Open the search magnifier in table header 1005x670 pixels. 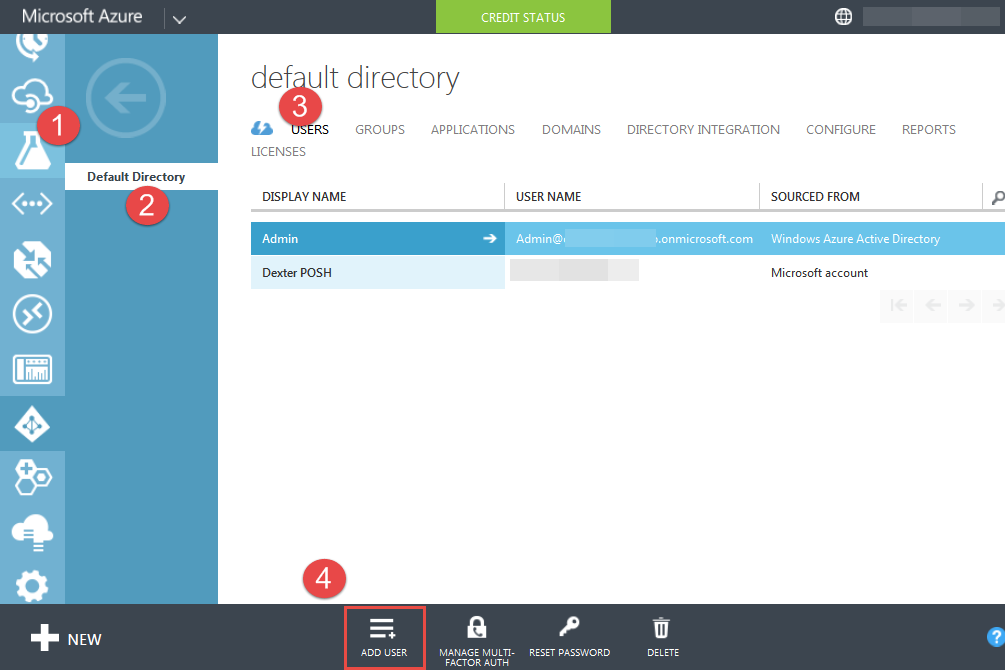click(997, 197)
